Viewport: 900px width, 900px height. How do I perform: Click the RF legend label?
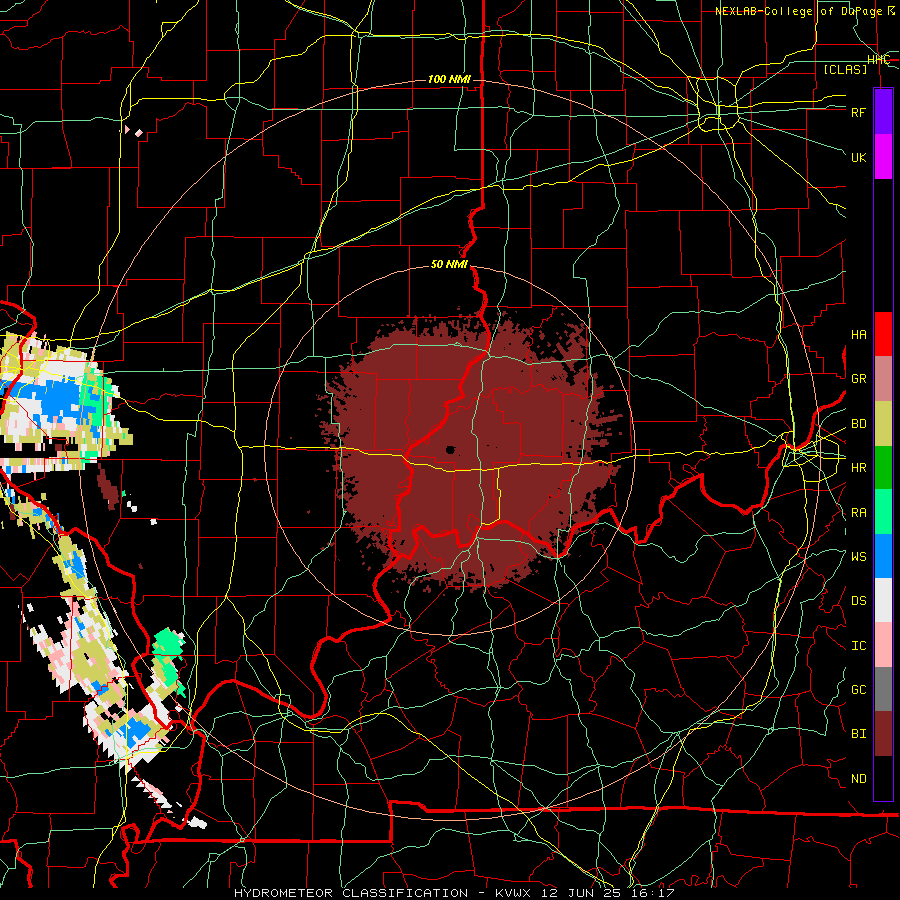tap(858, 112)
